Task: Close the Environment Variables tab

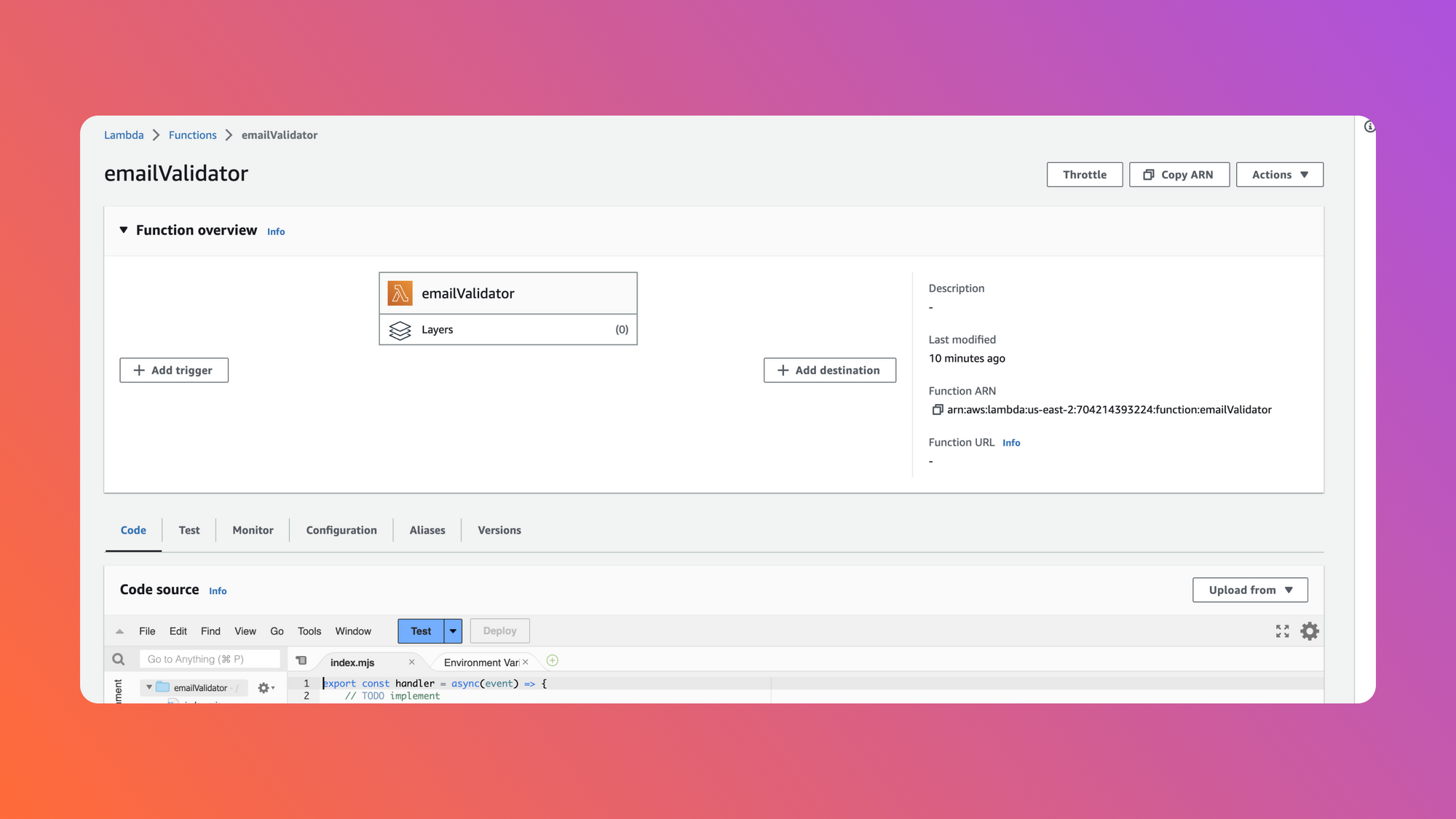Action: pos(525,662)
